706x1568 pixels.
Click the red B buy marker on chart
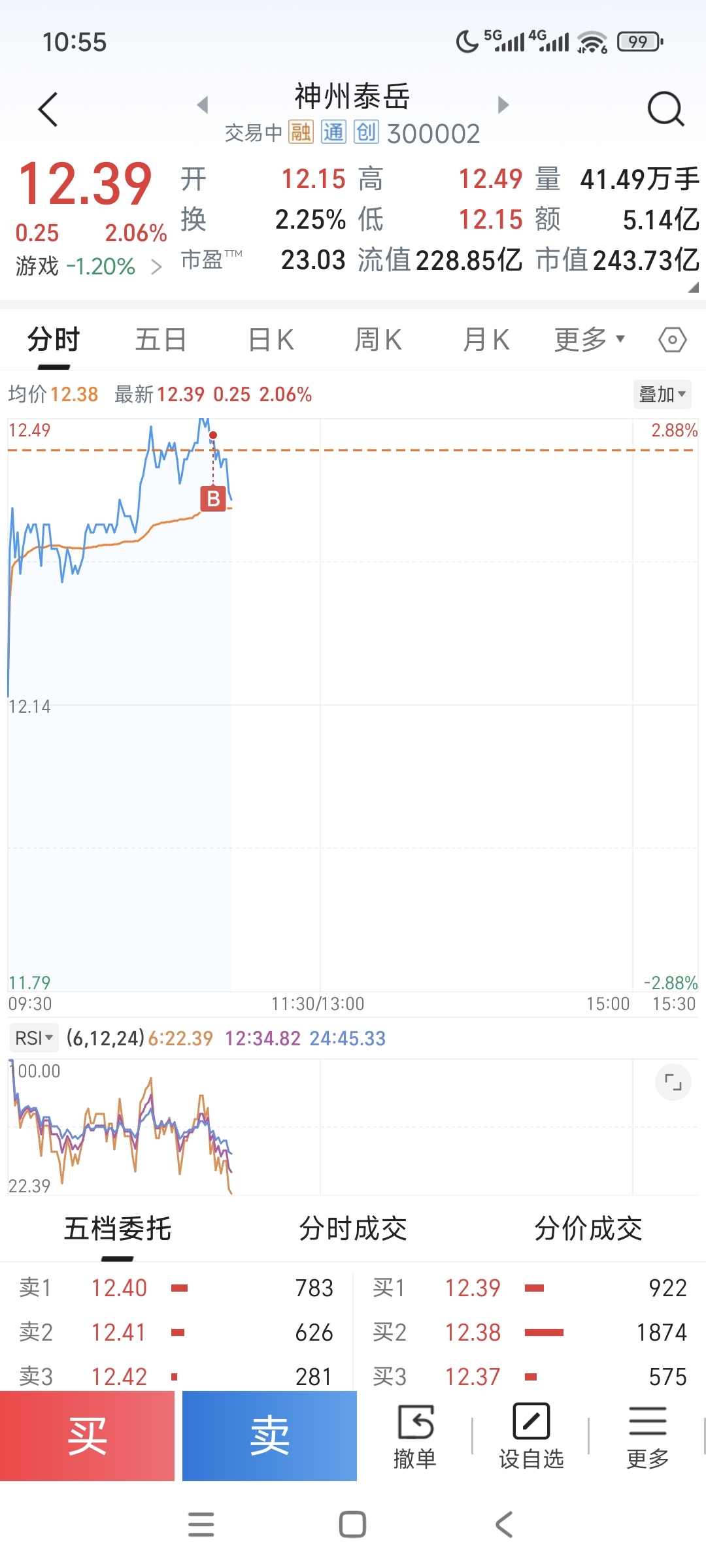click(213, 499)
